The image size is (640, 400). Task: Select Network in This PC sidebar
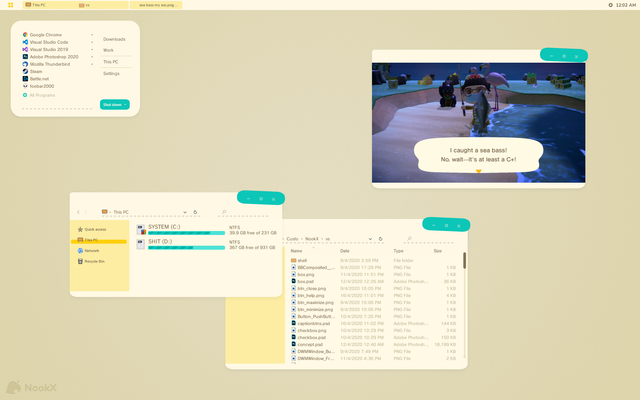(89, 251)
